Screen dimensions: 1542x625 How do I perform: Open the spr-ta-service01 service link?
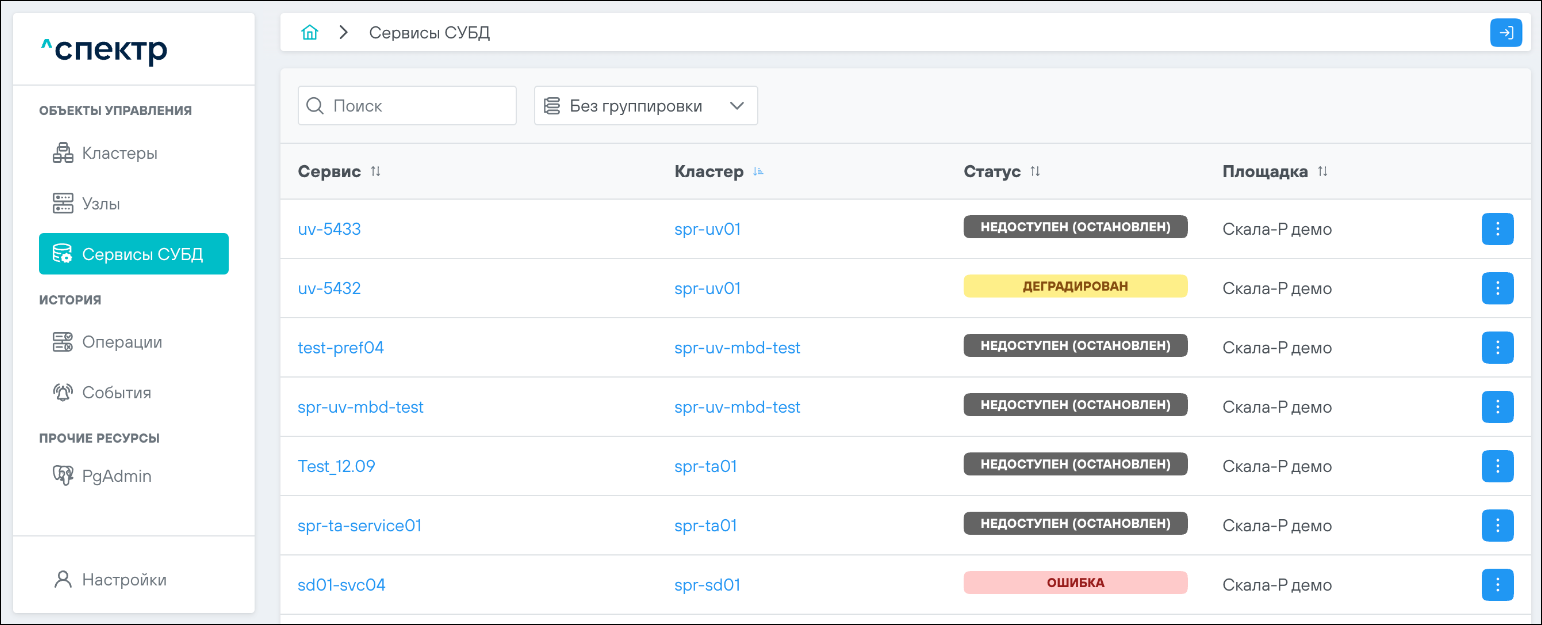360,525
